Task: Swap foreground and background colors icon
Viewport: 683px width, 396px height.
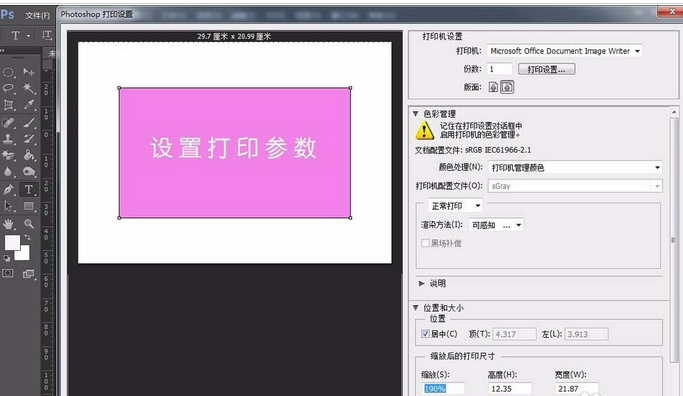Action: (x=28, y=237)
